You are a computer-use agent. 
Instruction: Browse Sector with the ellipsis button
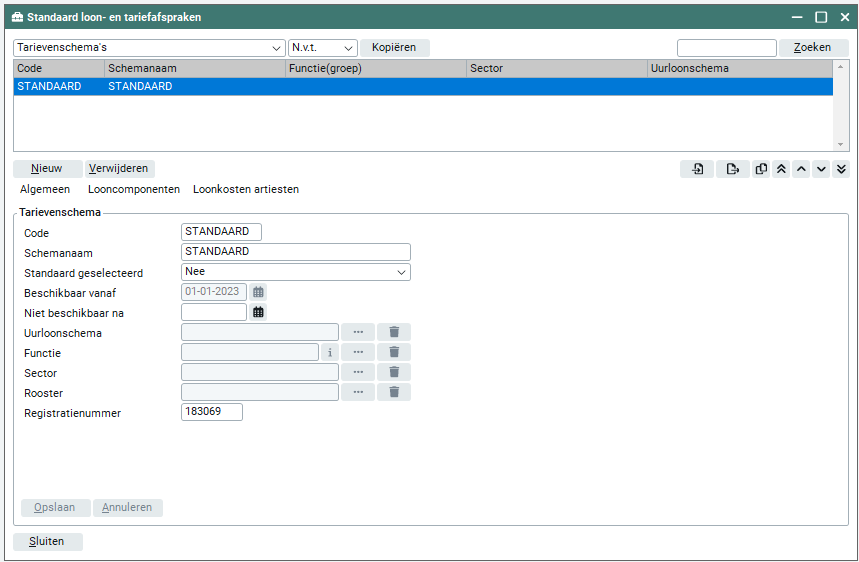tap(358, 372)
